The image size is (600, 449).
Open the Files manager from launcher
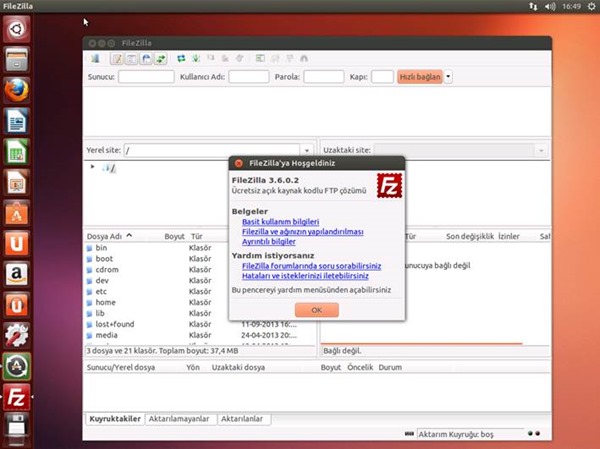(16, 60)
